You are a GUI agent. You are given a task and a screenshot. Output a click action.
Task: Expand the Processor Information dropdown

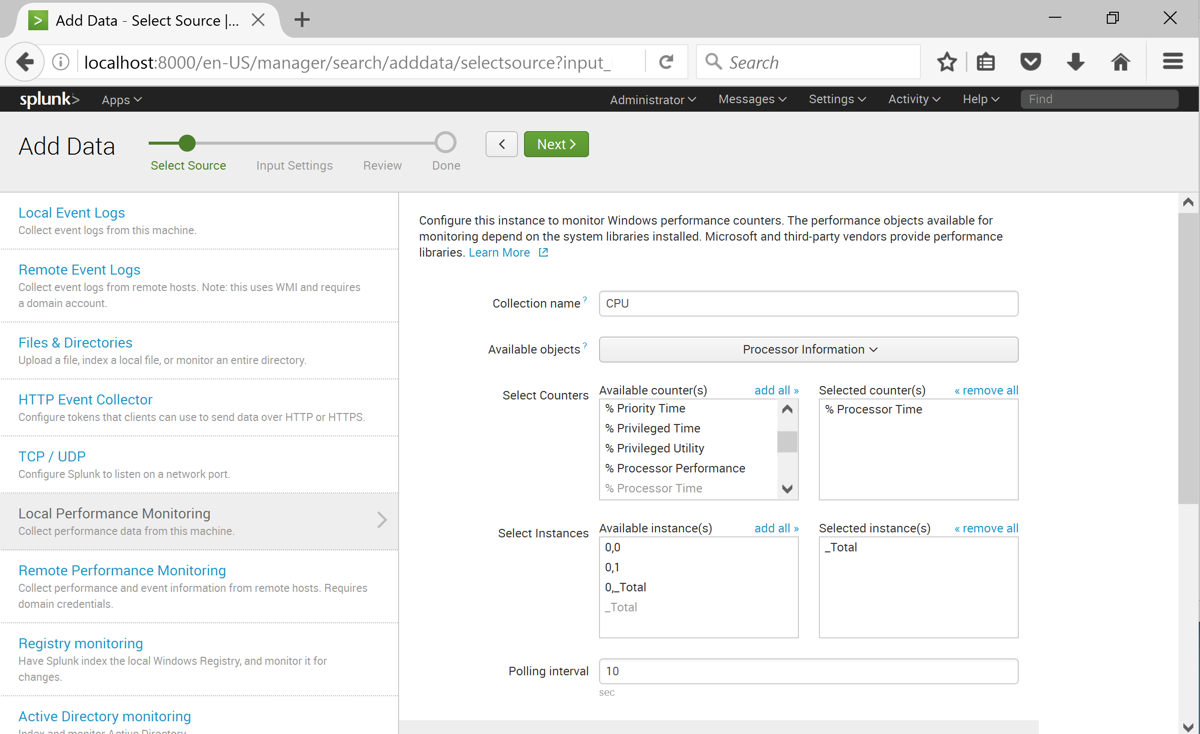808,349
